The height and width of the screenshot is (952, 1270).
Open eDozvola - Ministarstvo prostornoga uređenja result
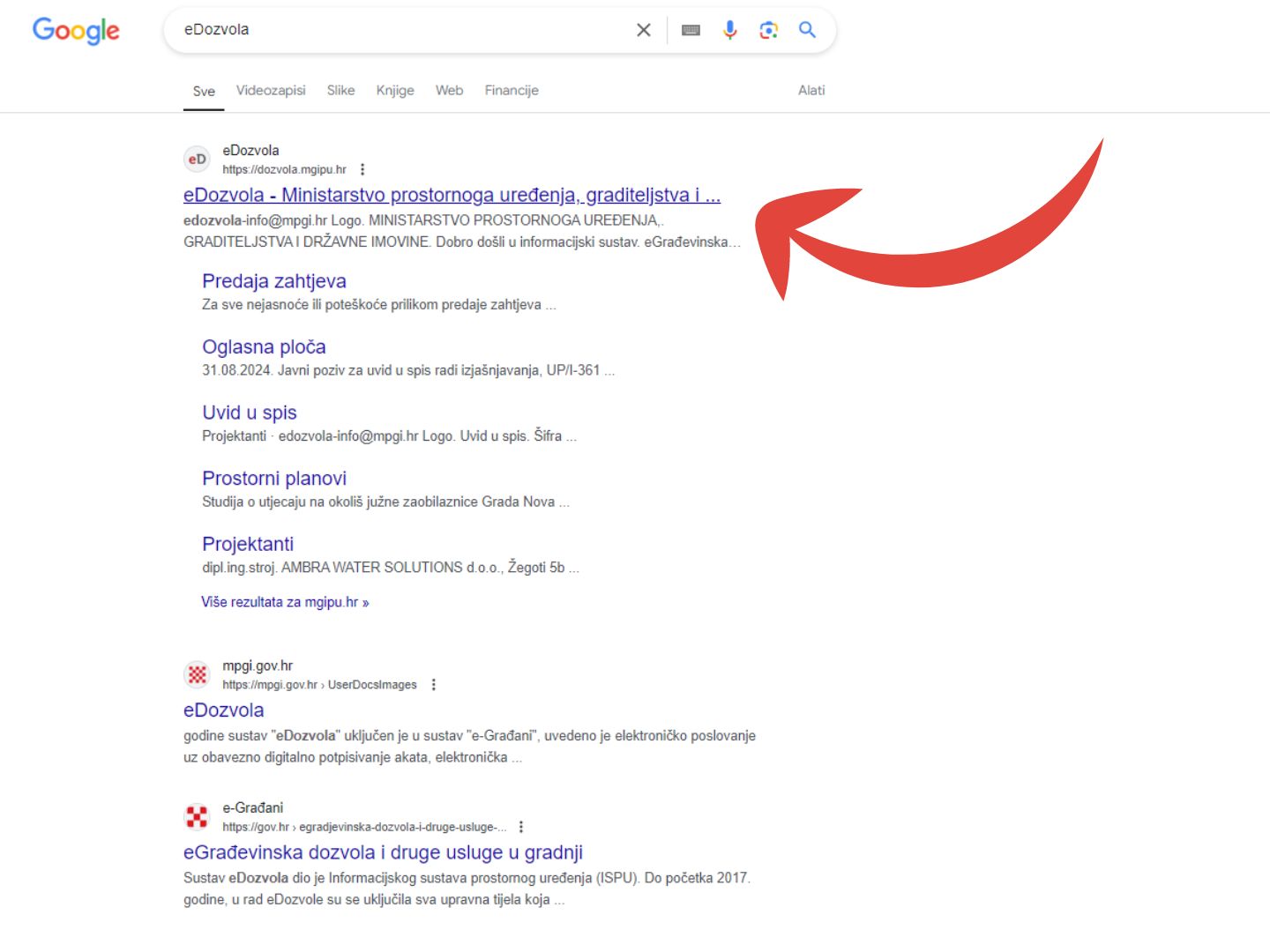(x=452, y=195)
